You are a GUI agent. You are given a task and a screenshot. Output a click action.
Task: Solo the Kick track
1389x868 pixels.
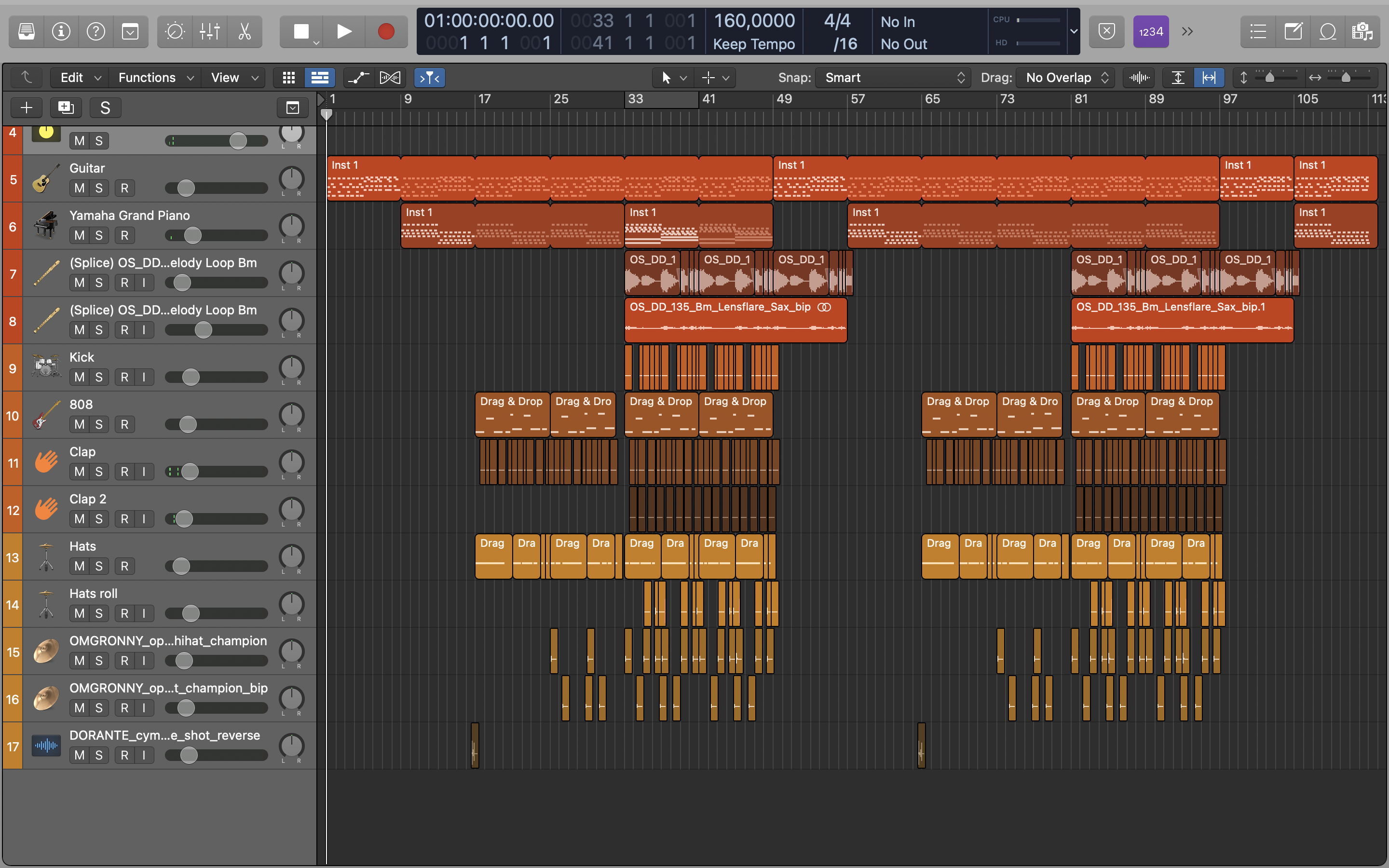tap(99, 377)
